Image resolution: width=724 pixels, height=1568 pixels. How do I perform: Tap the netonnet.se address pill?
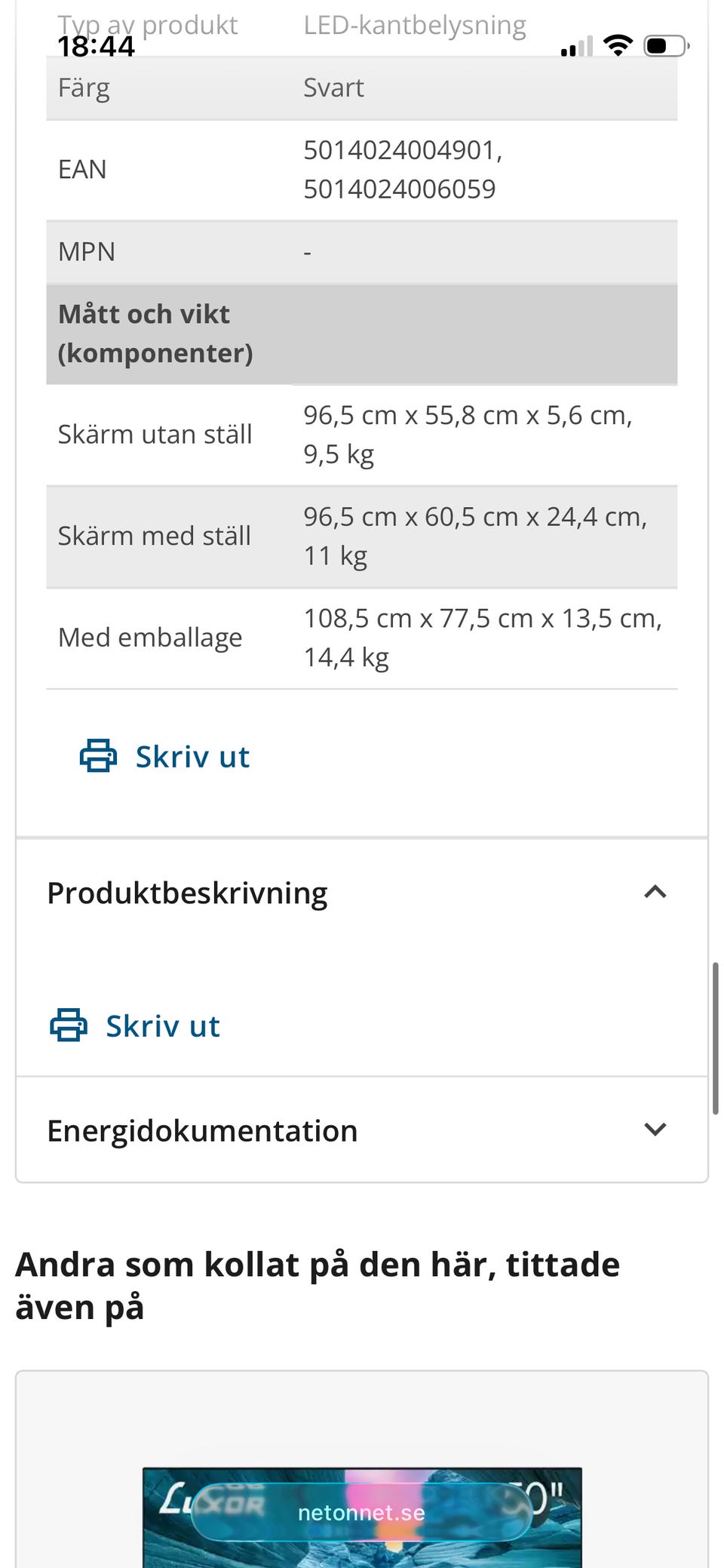(x=361, y=1512)
